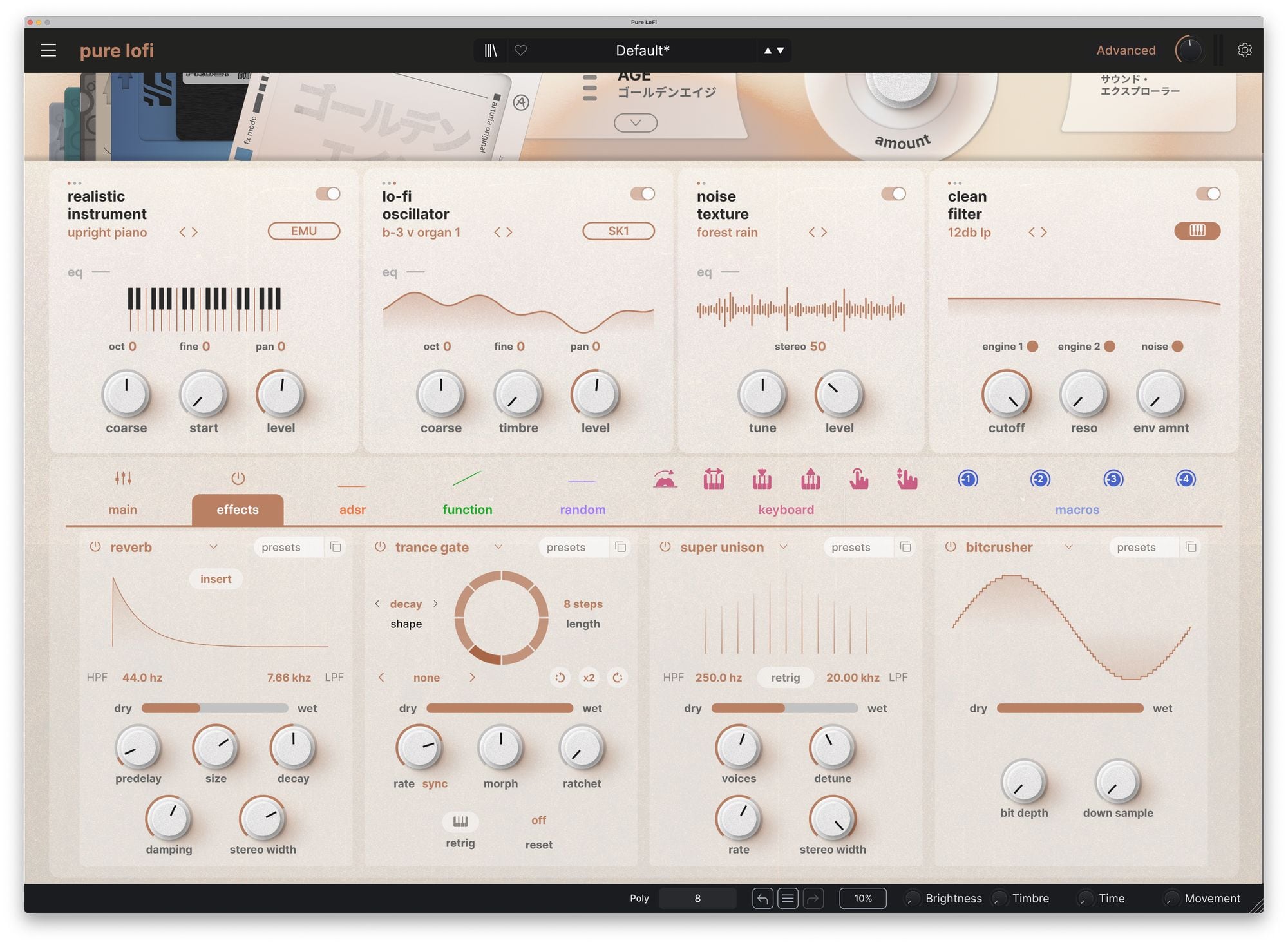Open the preset library browser icon

[x=491, y=50]
